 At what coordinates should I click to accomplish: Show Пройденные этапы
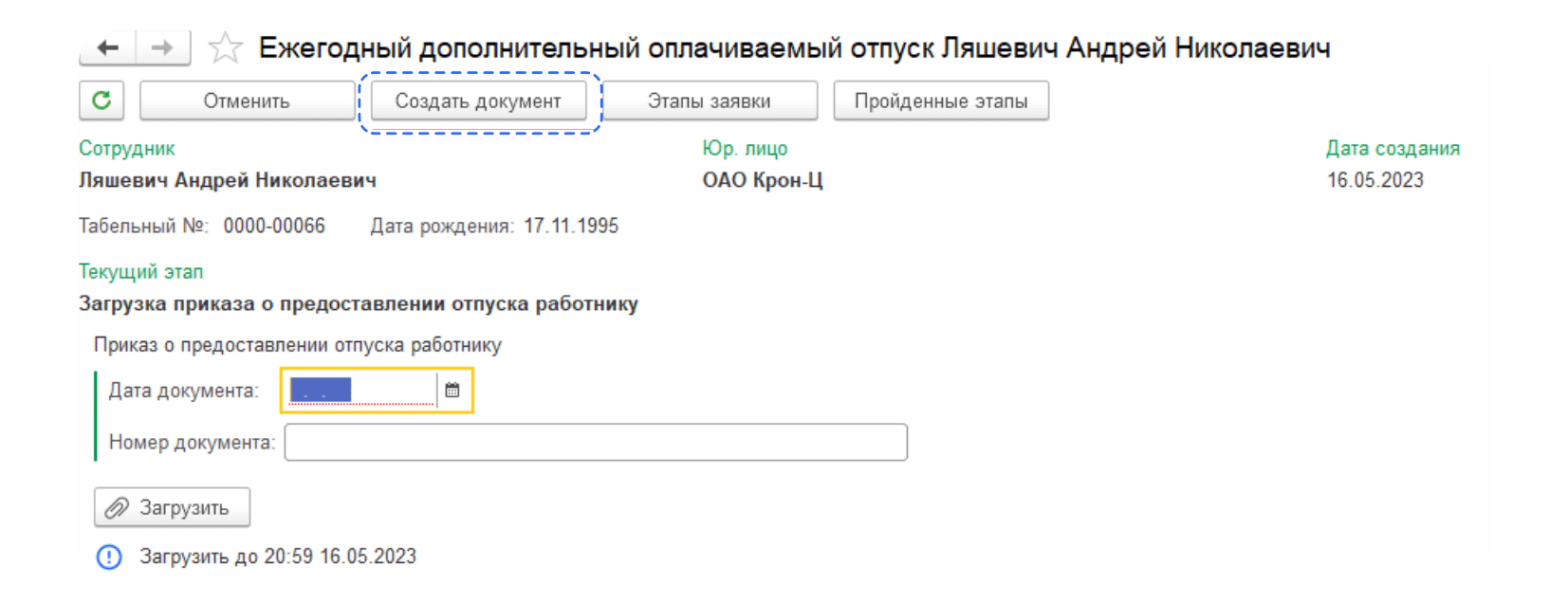[x=940, y=101]
